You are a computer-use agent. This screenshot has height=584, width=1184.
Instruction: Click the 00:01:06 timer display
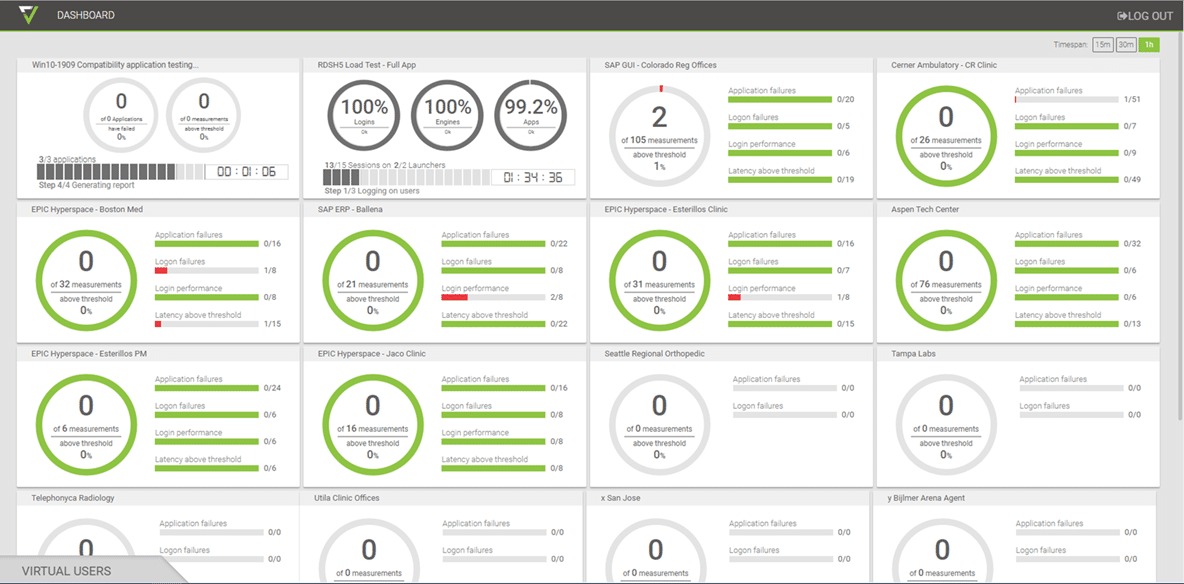247,172
